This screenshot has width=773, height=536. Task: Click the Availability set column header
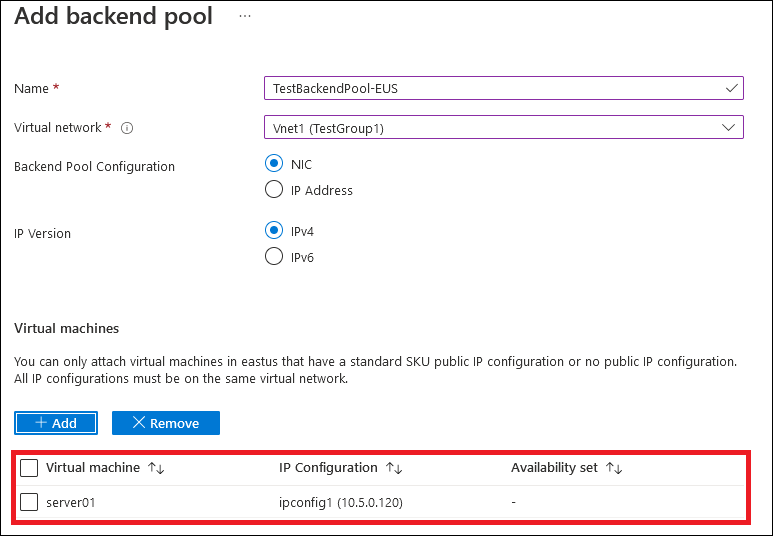[x=554, y=467]
